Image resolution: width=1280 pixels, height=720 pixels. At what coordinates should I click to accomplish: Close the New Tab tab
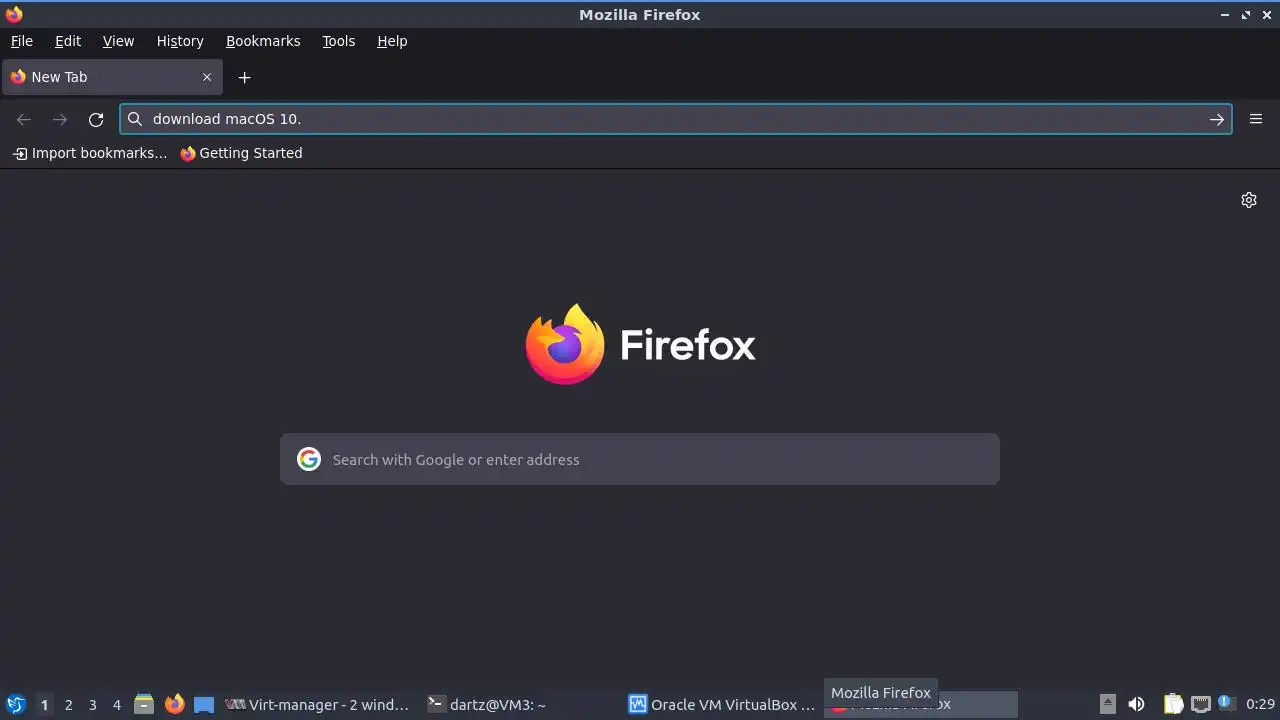[207, 77]
